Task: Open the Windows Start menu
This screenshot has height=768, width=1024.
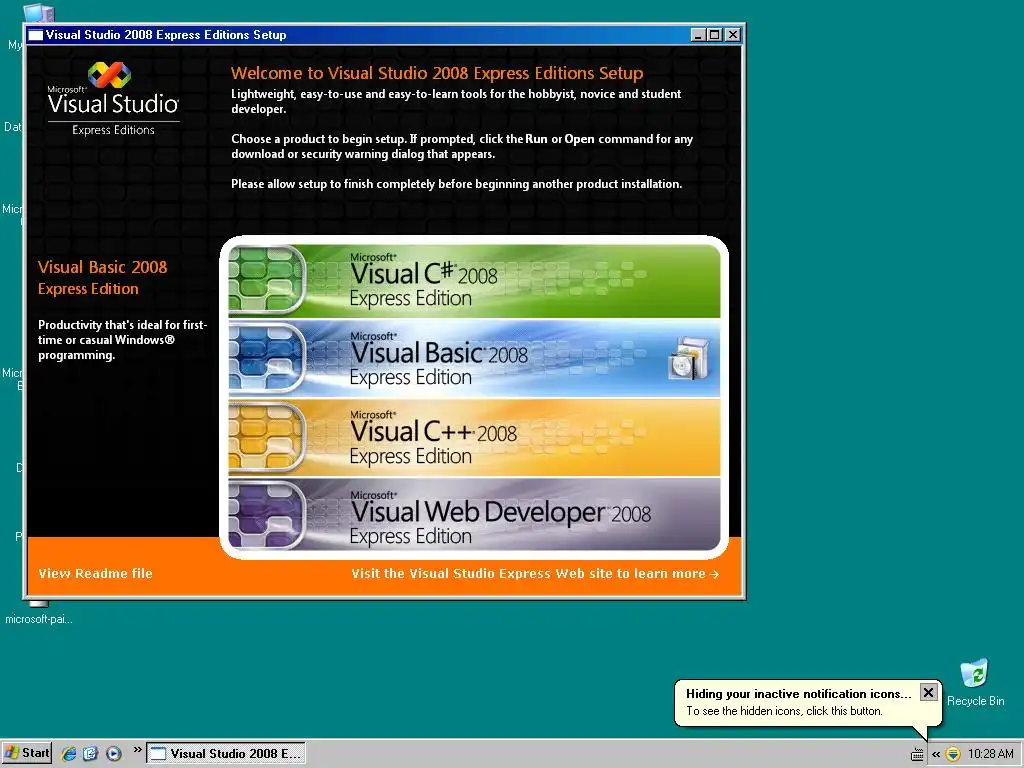Action: pos(27,753)
